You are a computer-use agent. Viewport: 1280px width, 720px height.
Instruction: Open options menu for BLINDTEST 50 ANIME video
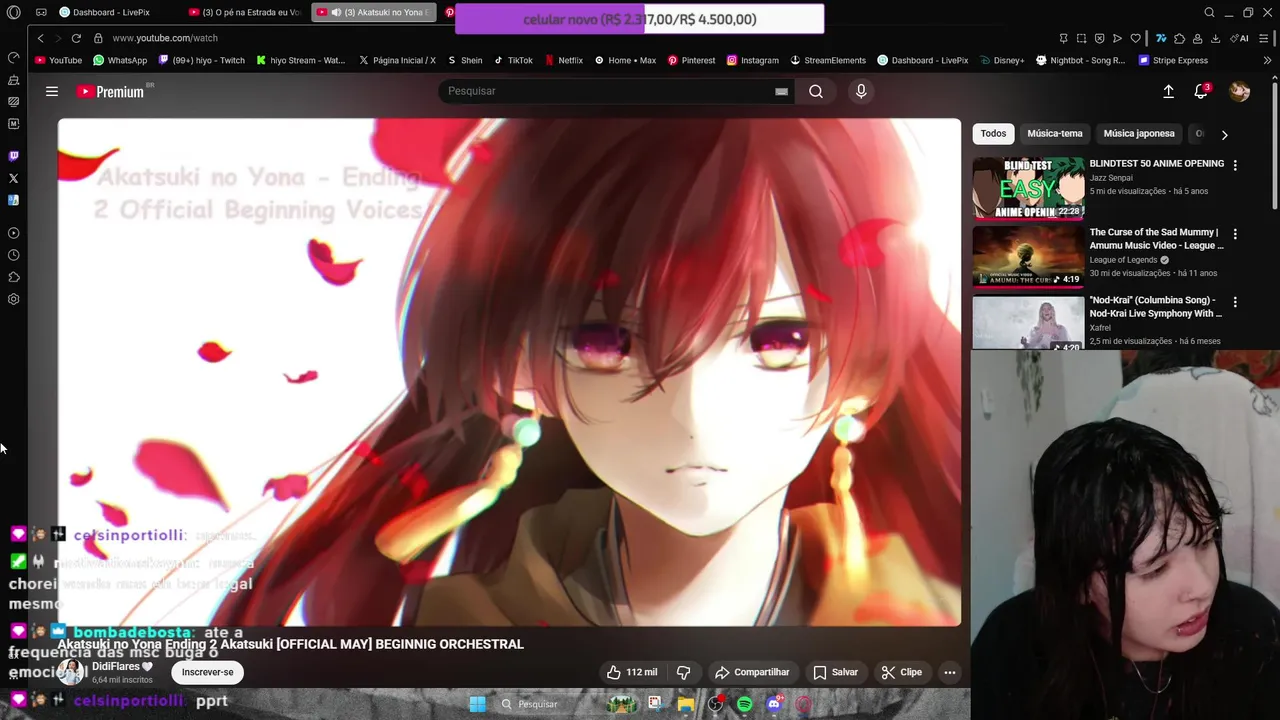(1235, 165)
